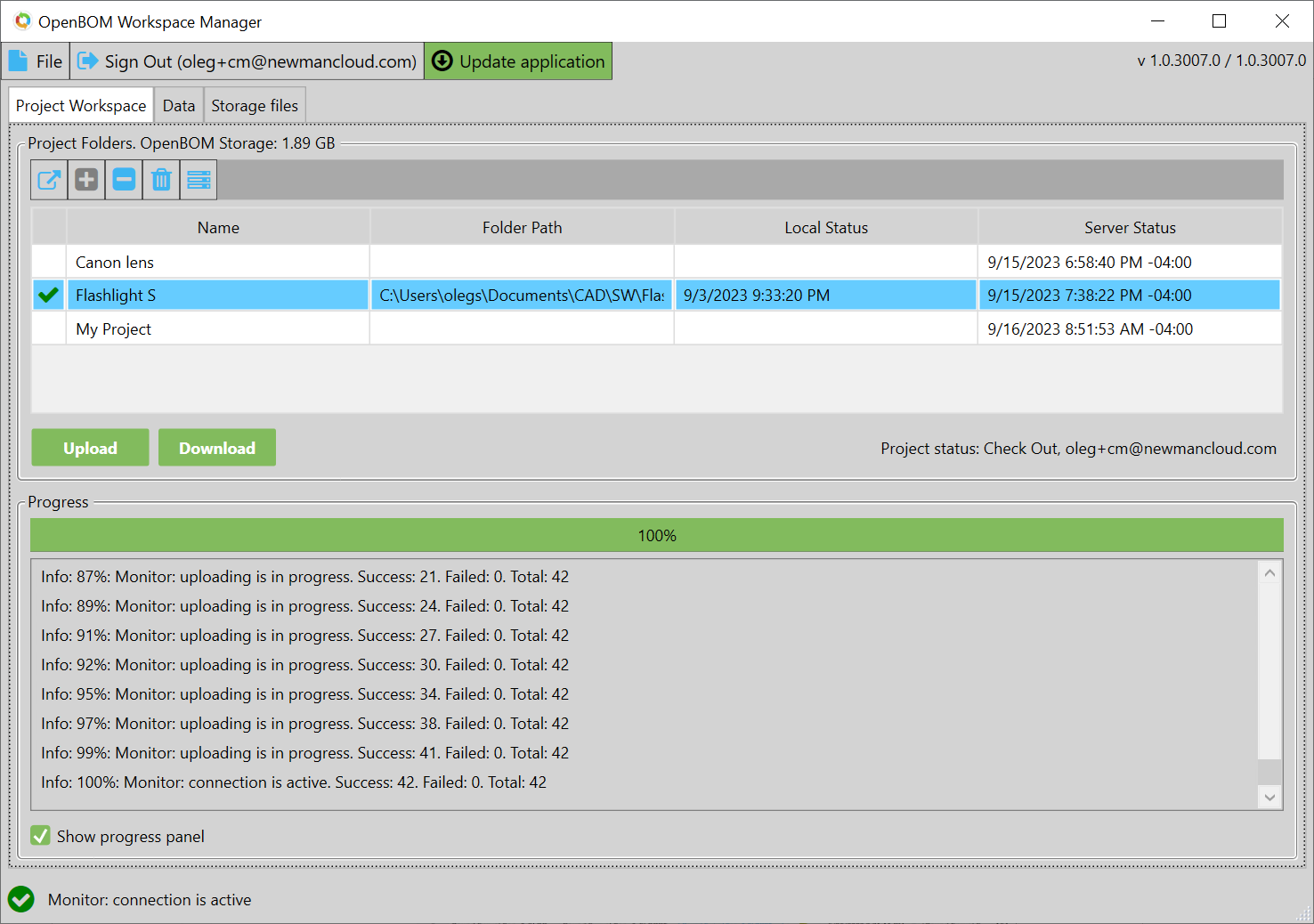The width and height of the screenshot is (1314, 924).
Task: Toggle the Show progress panel checkbox
Action: (x=40, y=836)
